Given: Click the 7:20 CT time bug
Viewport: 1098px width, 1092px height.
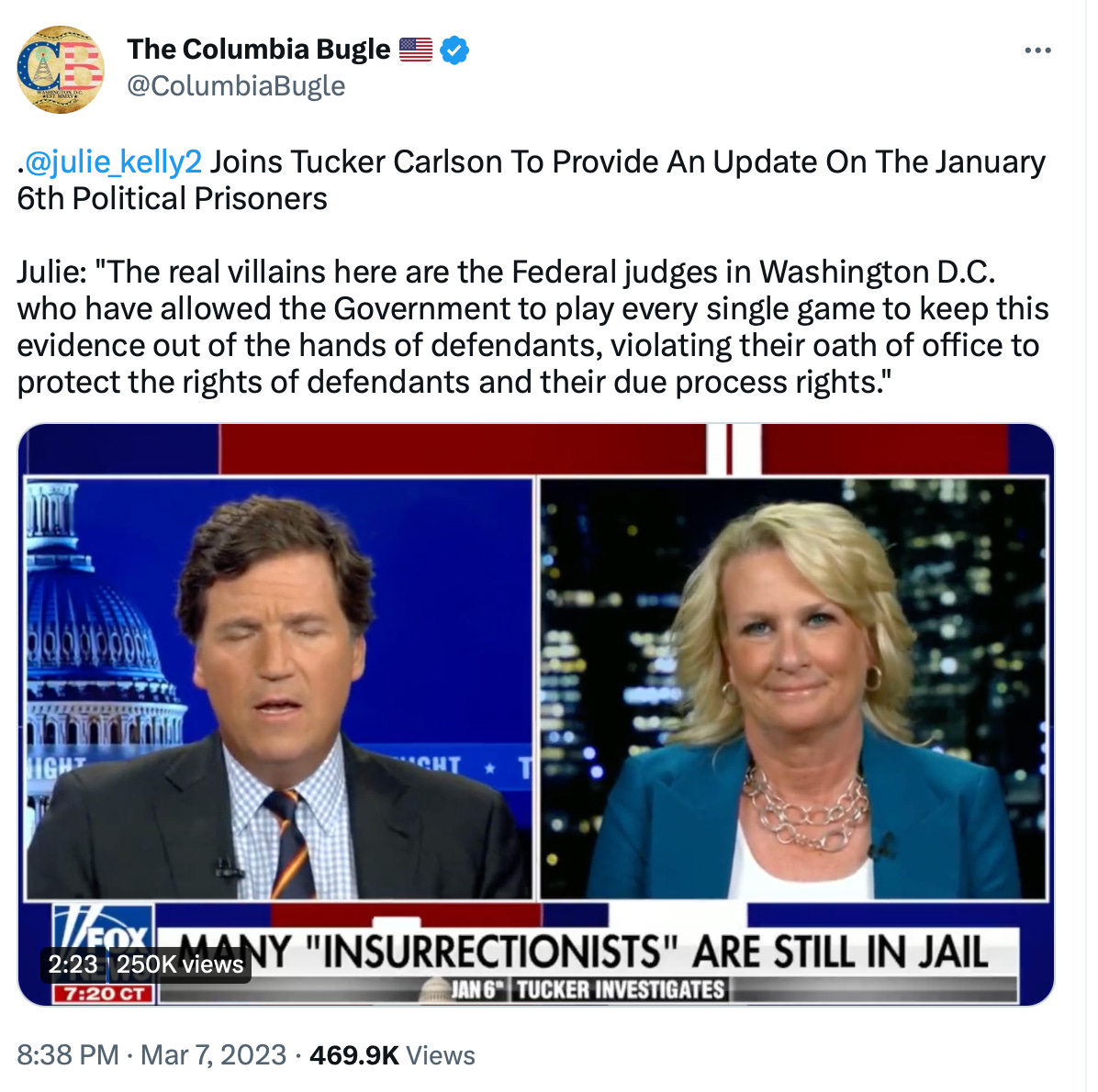Looking at the screenshot, I should pos(104,994).
